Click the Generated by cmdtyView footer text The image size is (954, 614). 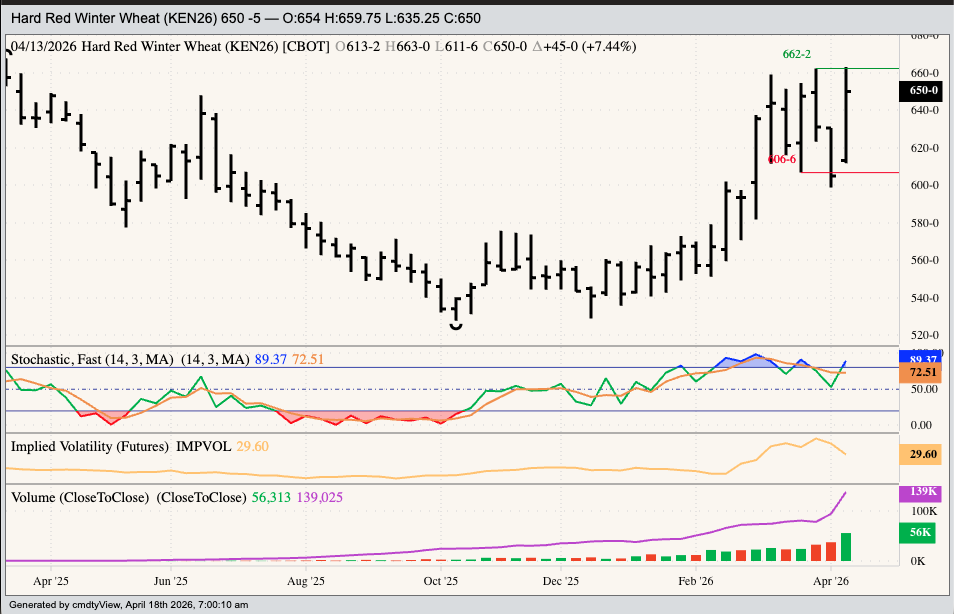point(128,604)
